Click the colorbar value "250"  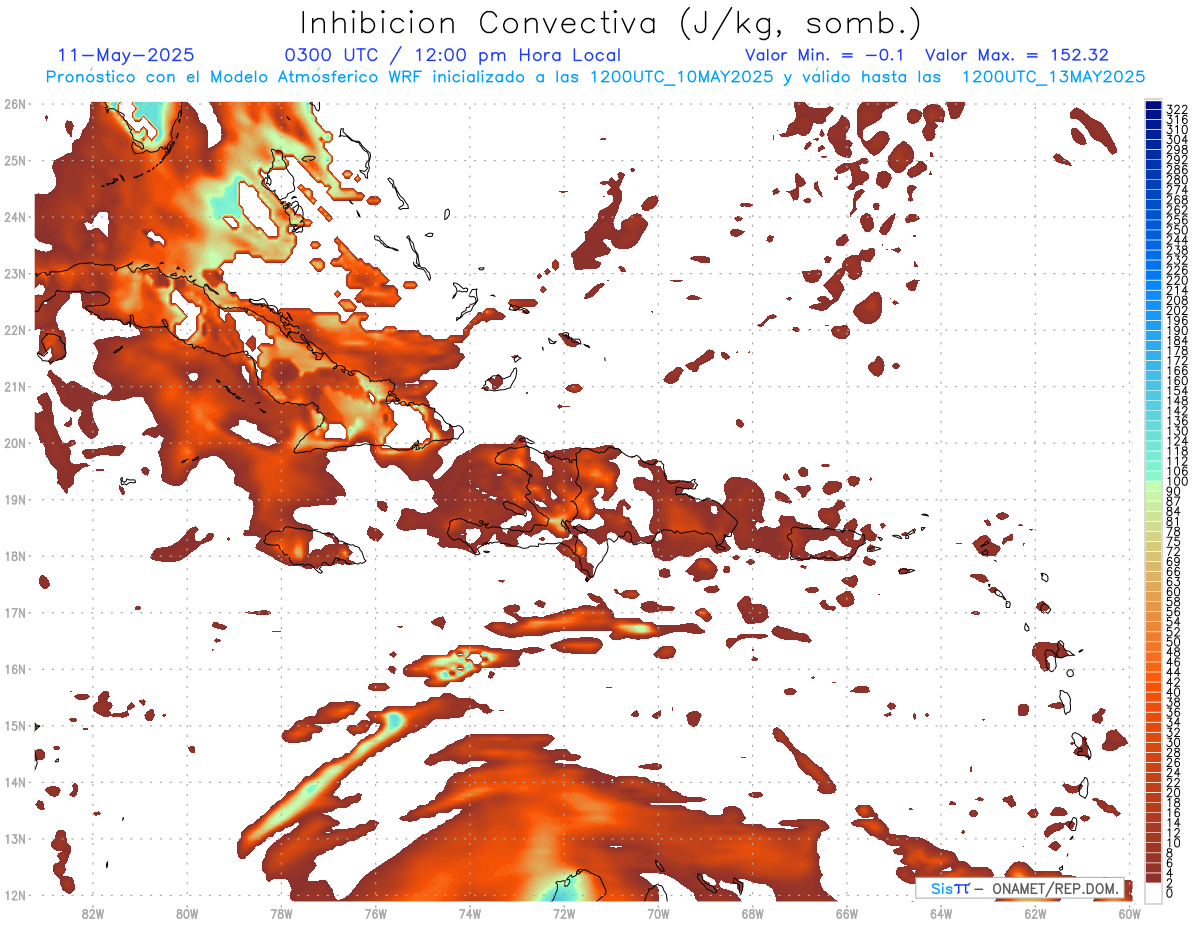[x=1176, y=231]
